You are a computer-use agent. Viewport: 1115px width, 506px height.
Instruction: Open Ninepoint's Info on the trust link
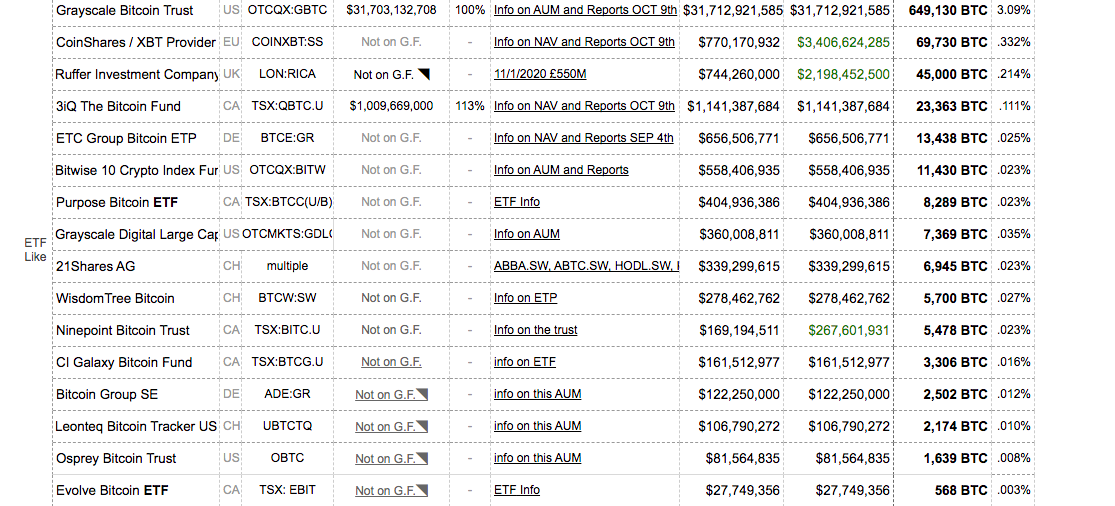pyautogui.click(x=535, y=330)
